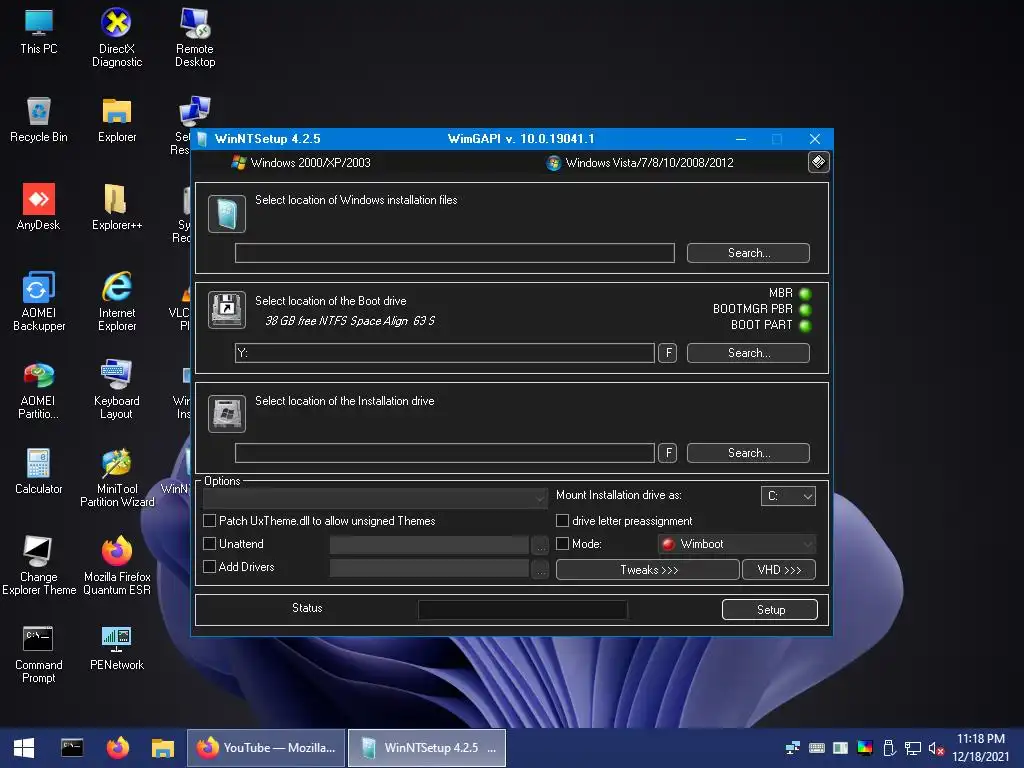Open Calculator desktop icon
The image size is (1024, 768).
point(39,471)
